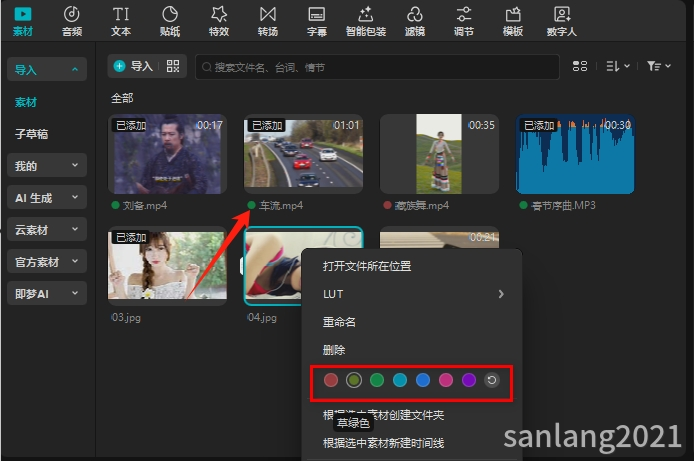Pick the red color label swatch
Image resolution: width=694 pixels, height=461 pixels.
(x=331, y=380)
